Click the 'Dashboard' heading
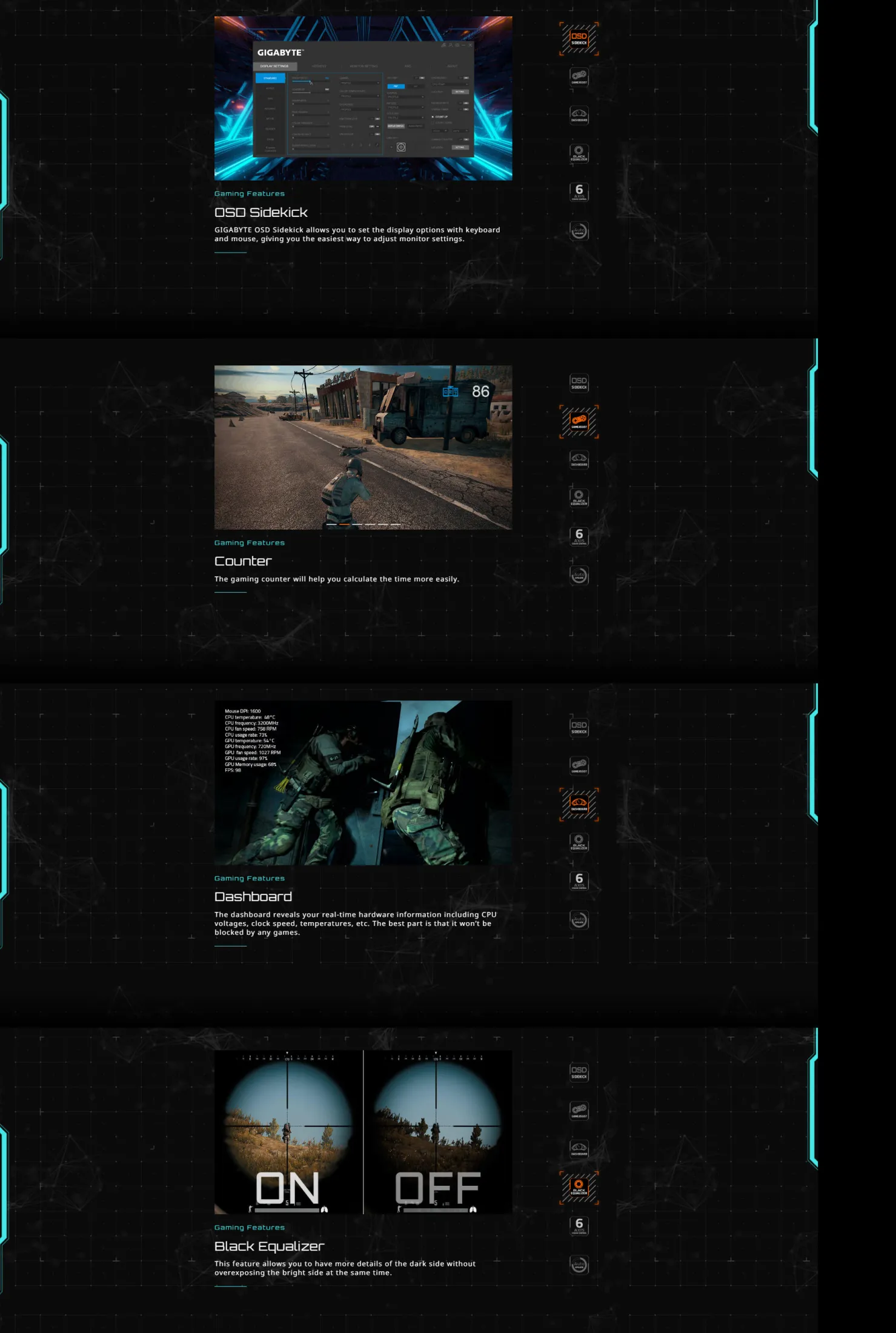The image size is (896, 1333). point(253,897)
